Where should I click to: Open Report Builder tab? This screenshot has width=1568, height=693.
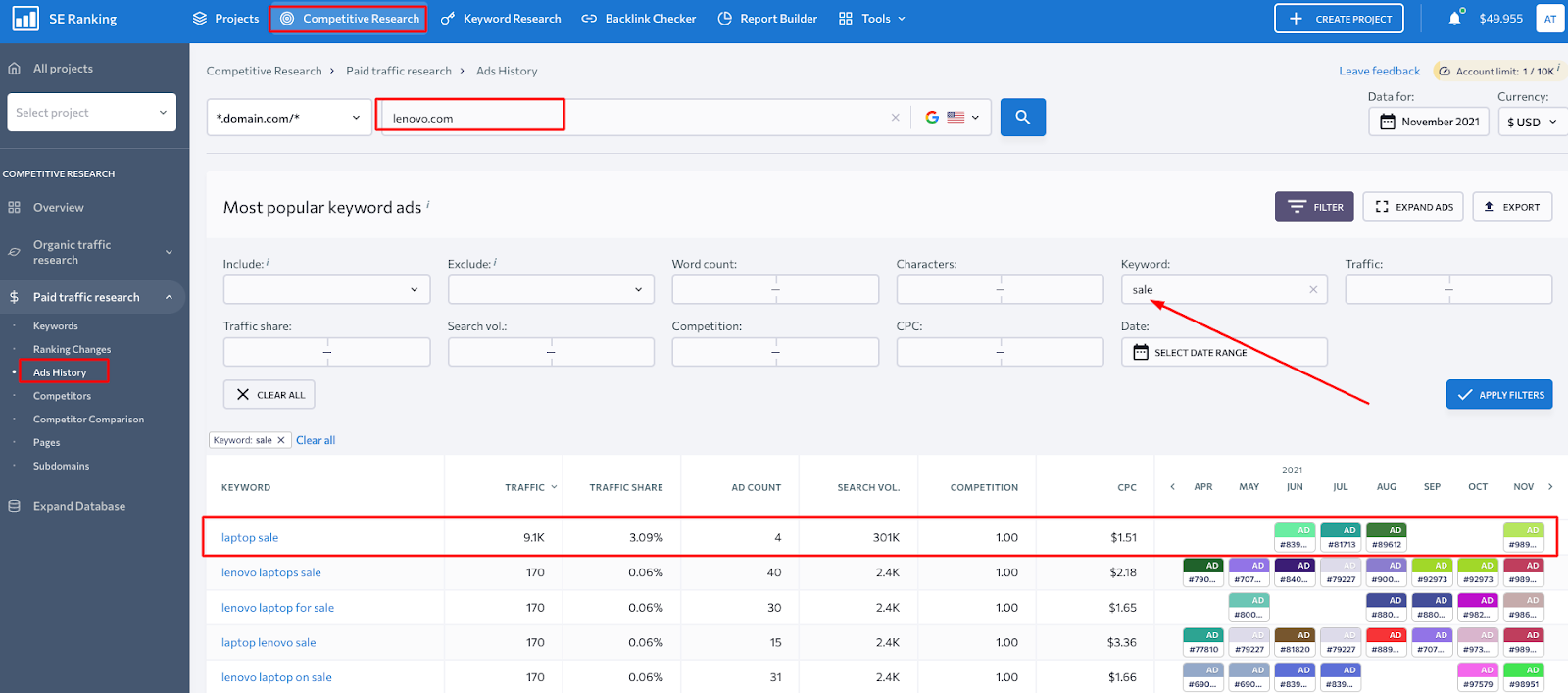(767, 19)
